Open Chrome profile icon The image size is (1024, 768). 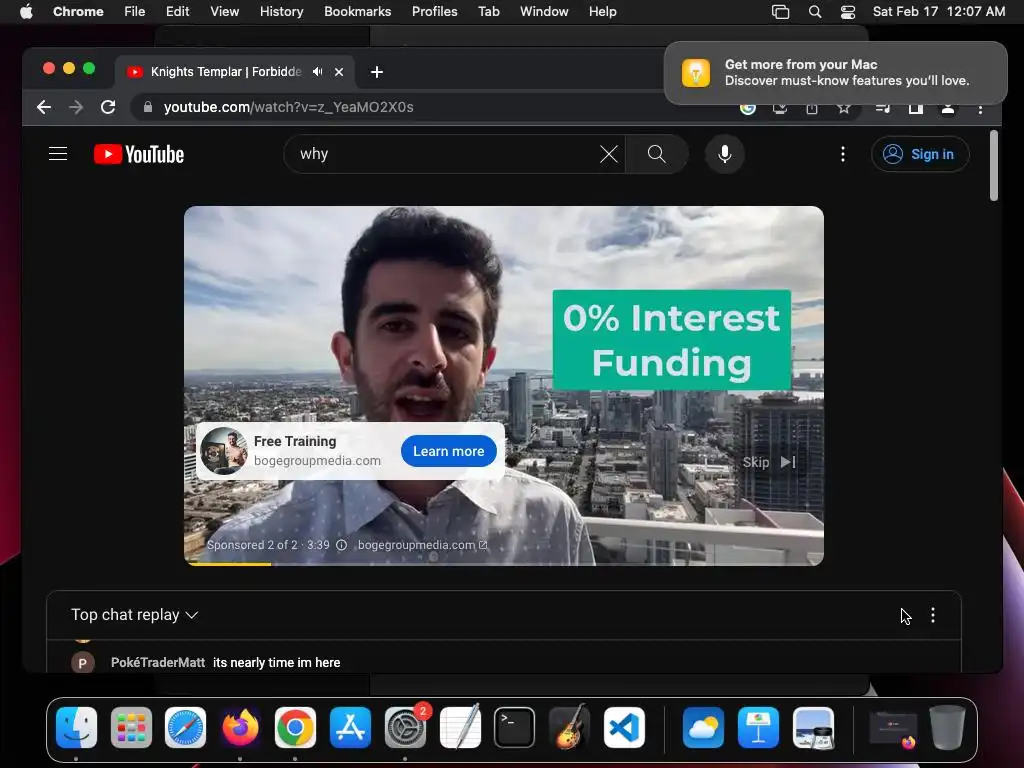[948, 108]
